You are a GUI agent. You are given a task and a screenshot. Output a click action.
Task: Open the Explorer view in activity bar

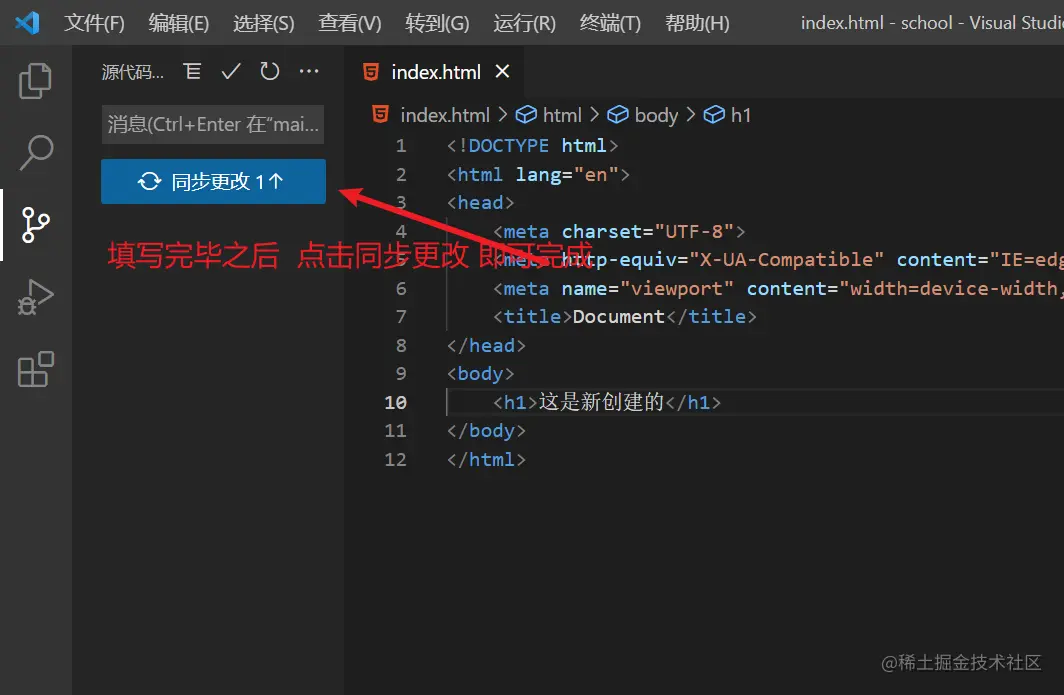click(35, 81)
